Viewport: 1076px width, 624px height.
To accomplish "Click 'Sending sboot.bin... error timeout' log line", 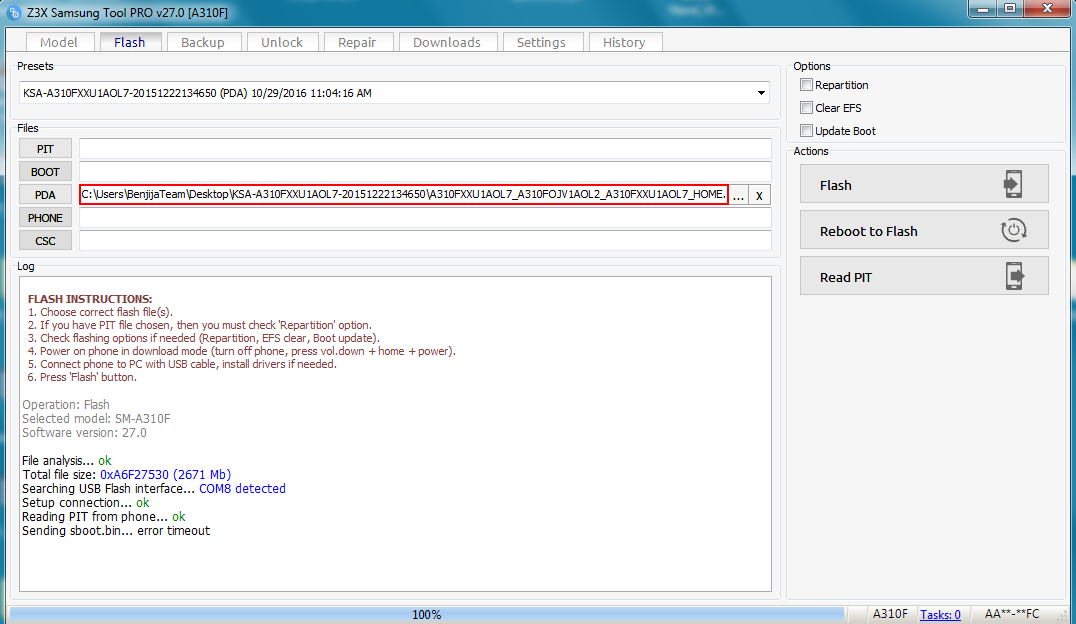I will tap(116, 531).
